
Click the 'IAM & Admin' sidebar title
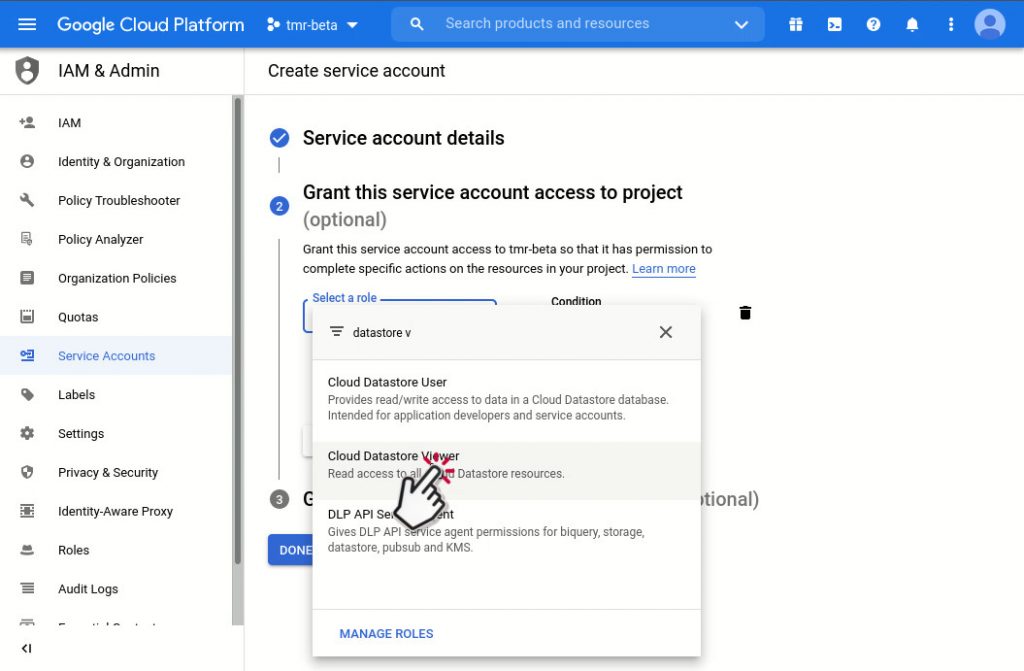tap(108, 71)
